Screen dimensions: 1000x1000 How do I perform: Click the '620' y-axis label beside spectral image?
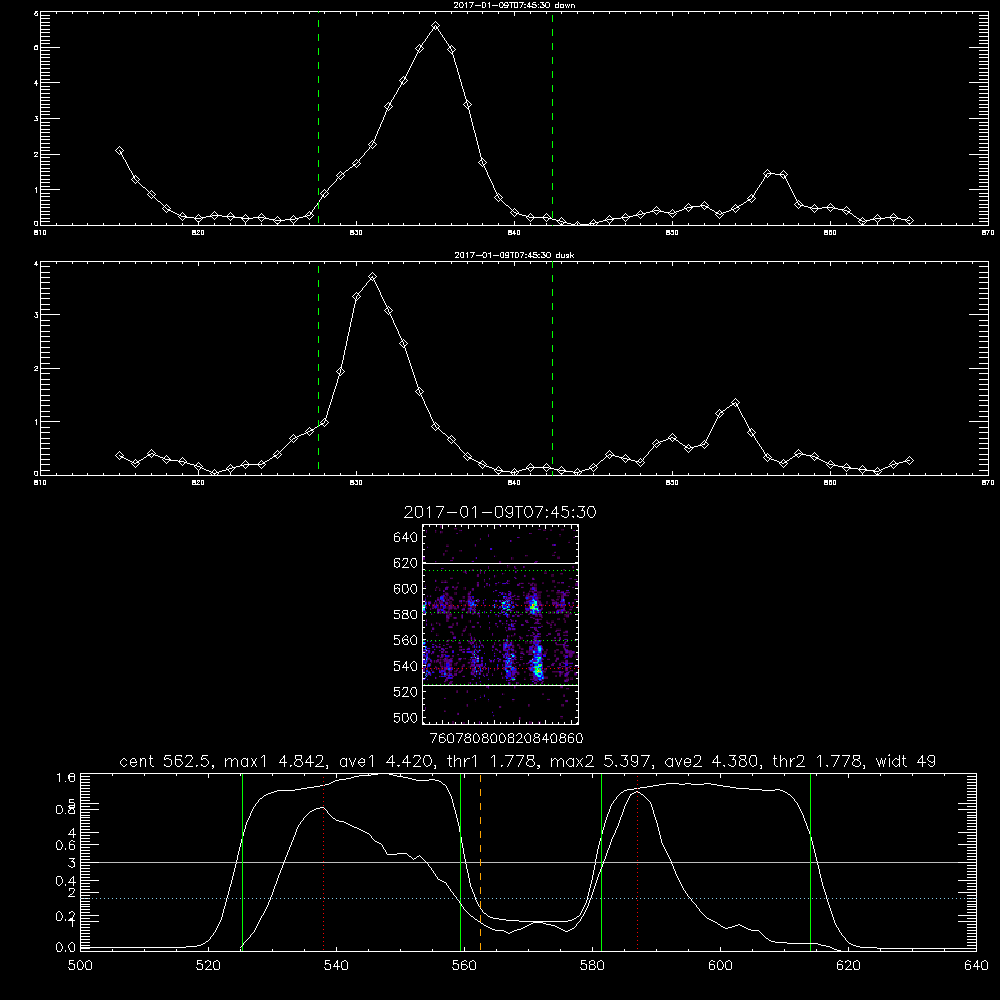[405, 563]
